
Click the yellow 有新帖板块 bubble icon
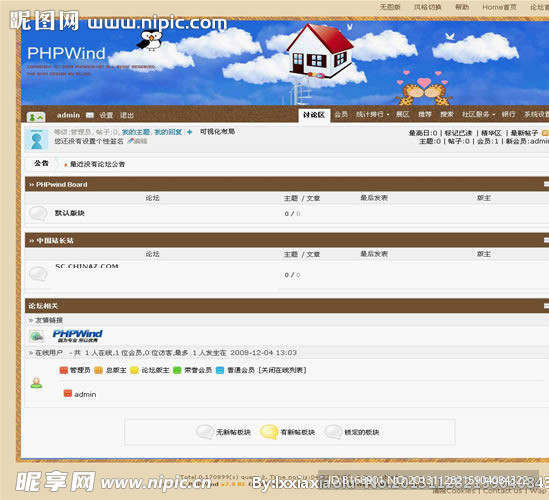(269, 432)
